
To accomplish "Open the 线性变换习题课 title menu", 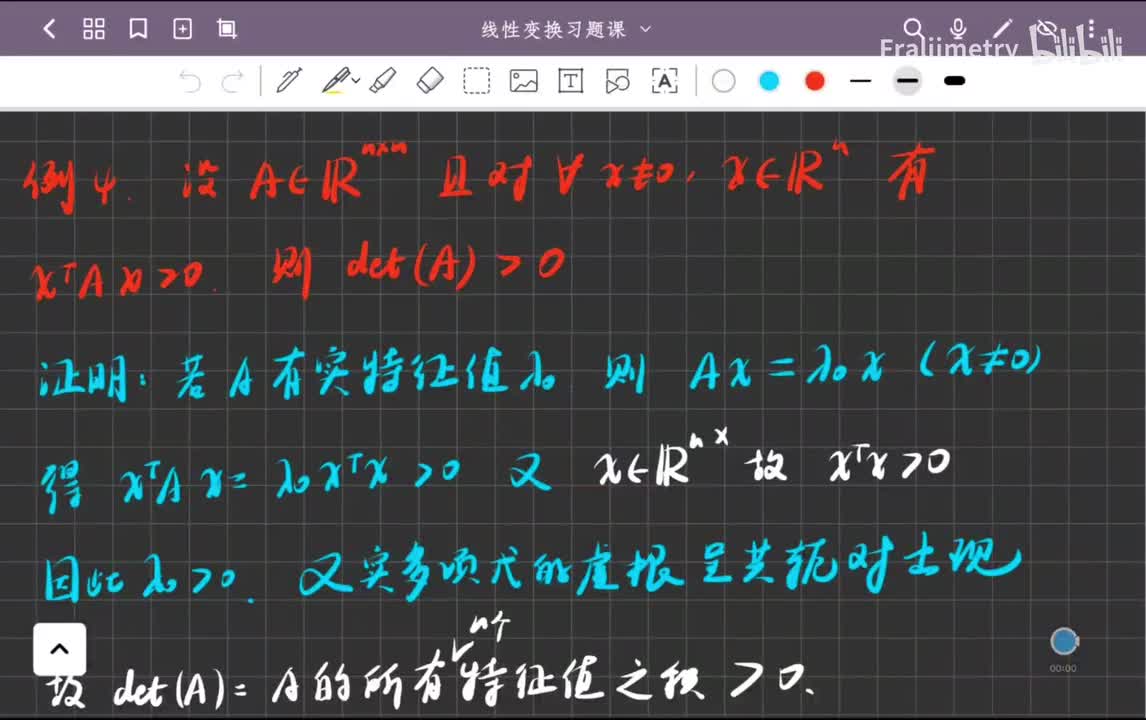I will pos(566,29).
